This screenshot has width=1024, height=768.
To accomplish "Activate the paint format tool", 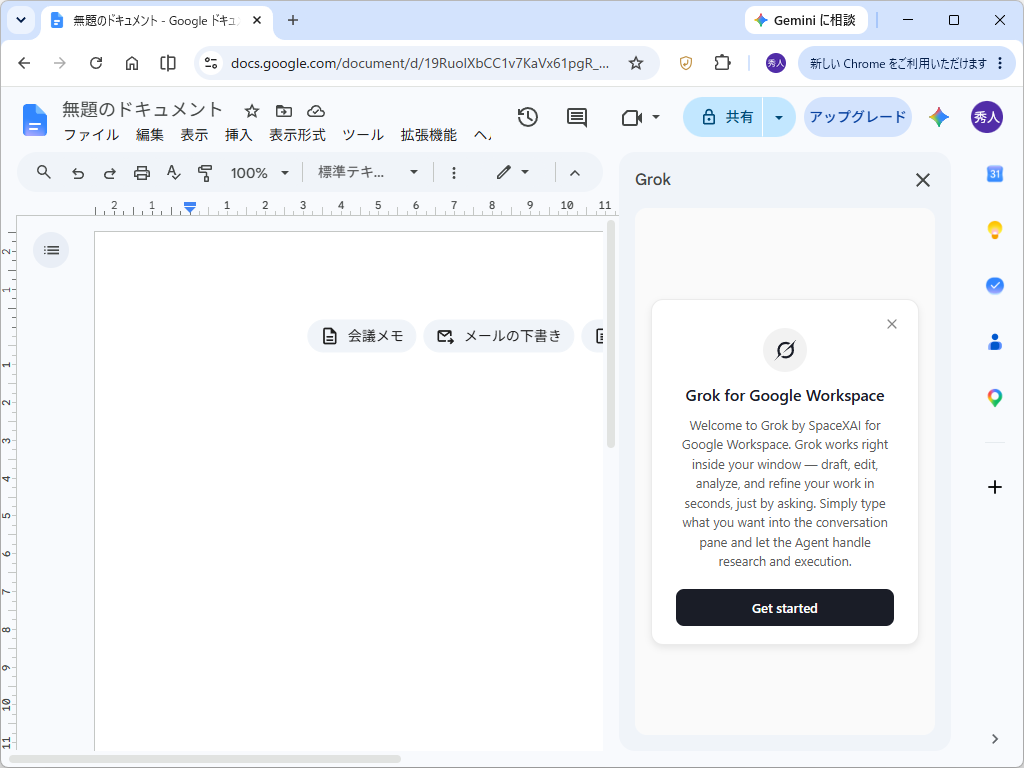I will (x=205, y=173).
